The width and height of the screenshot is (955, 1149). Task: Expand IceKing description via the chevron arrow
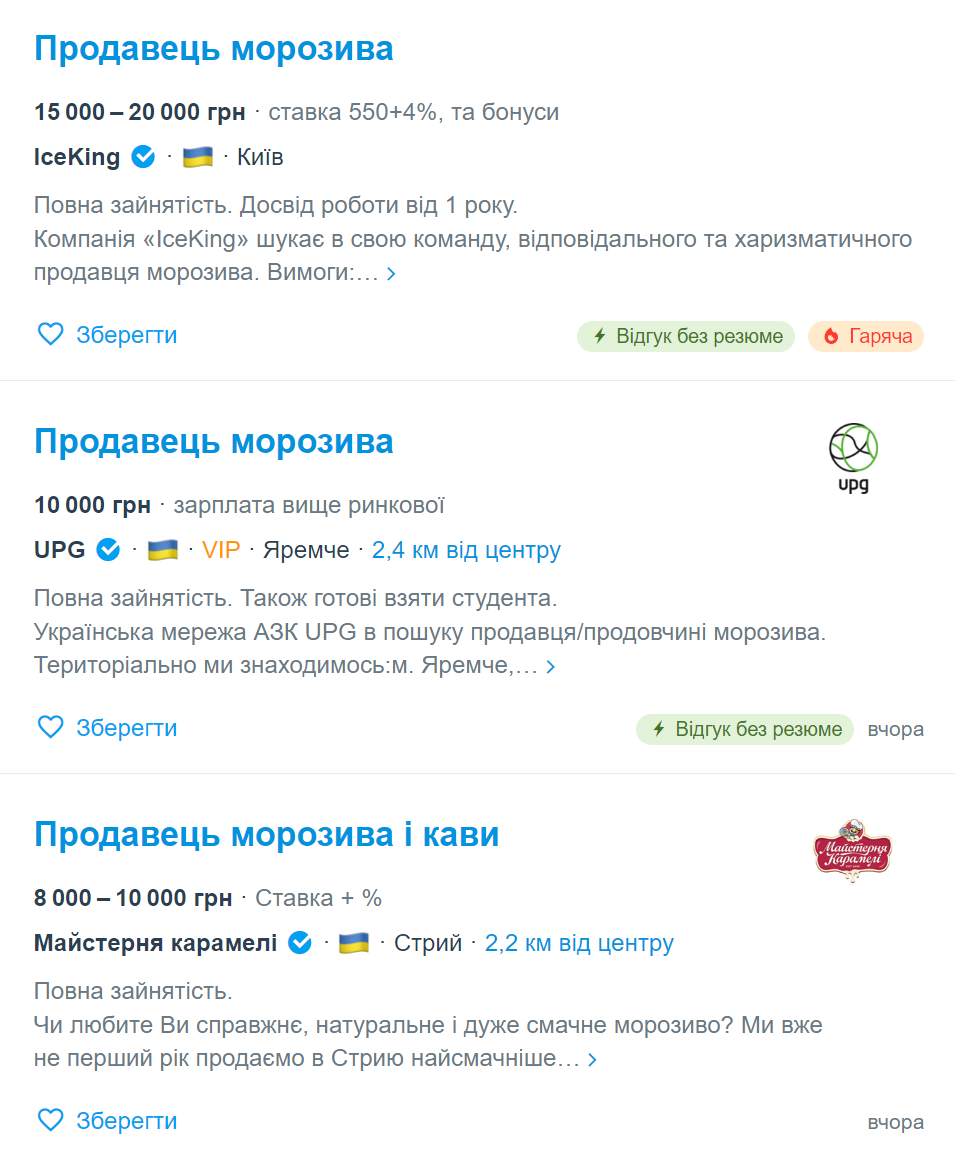(391, 272)
